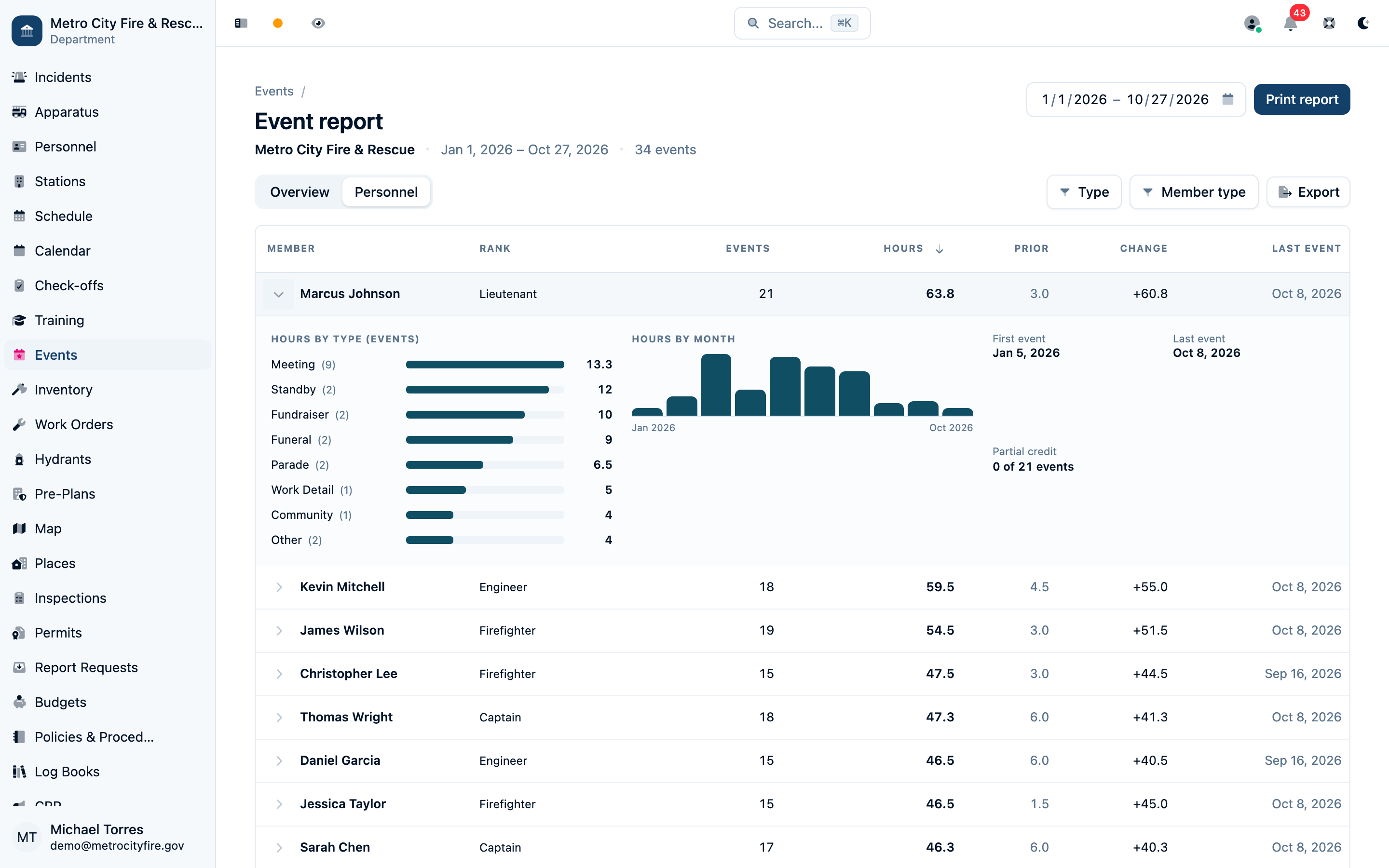Follow the Events breadcrumb link
Image resolution: width=1389 pixels, height=868 pixels.
tap(274, 91)
